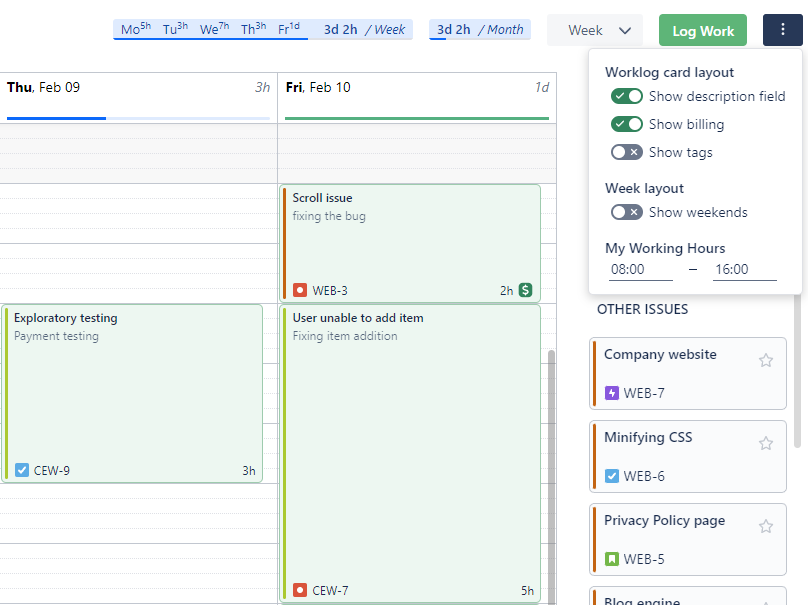Click the issues panel vertical scrollbar

click(797, 371)
